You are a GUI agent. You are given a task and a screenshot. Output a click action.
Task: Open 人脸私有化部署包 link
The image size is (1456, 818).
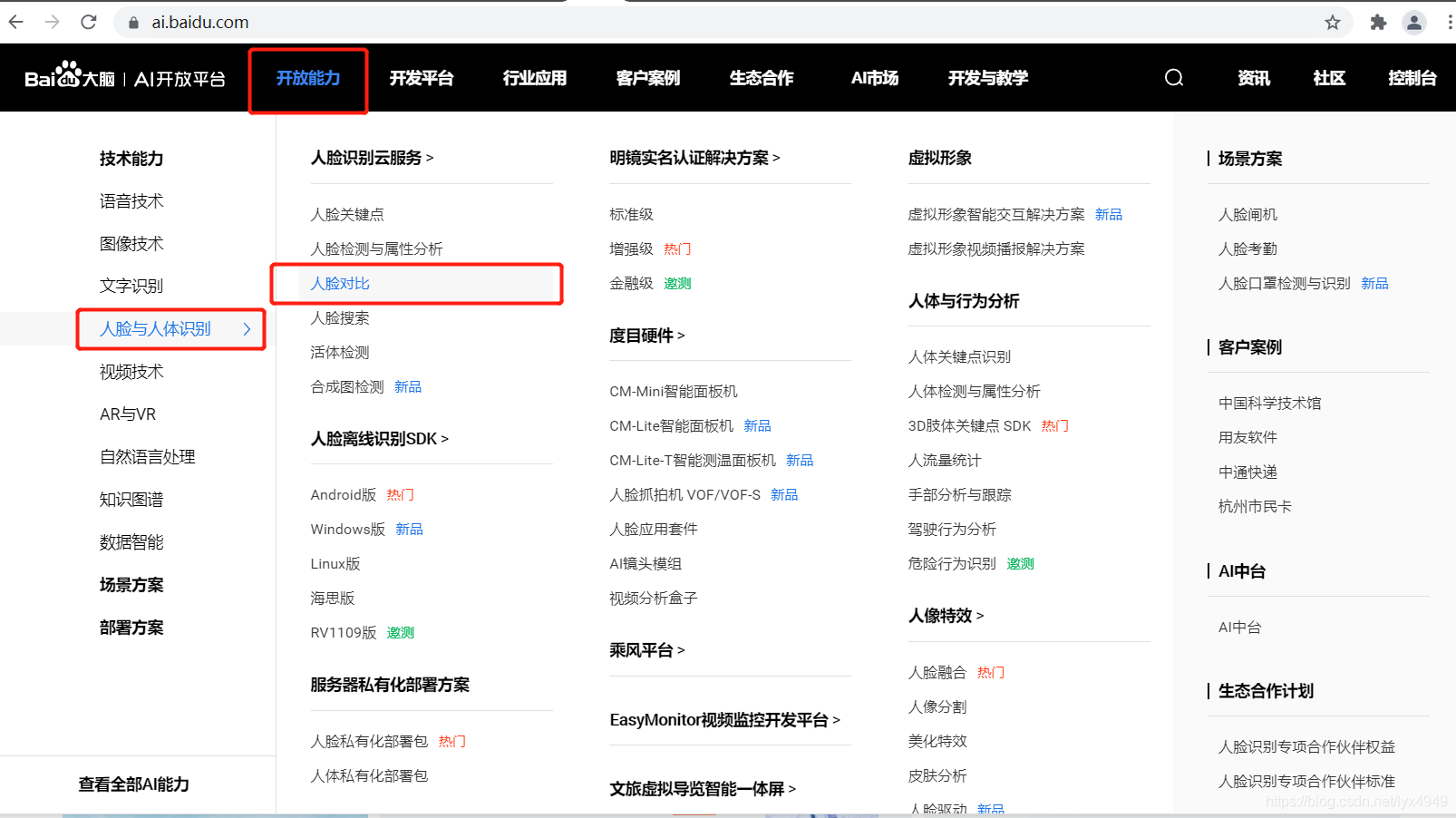pos(369,742)
